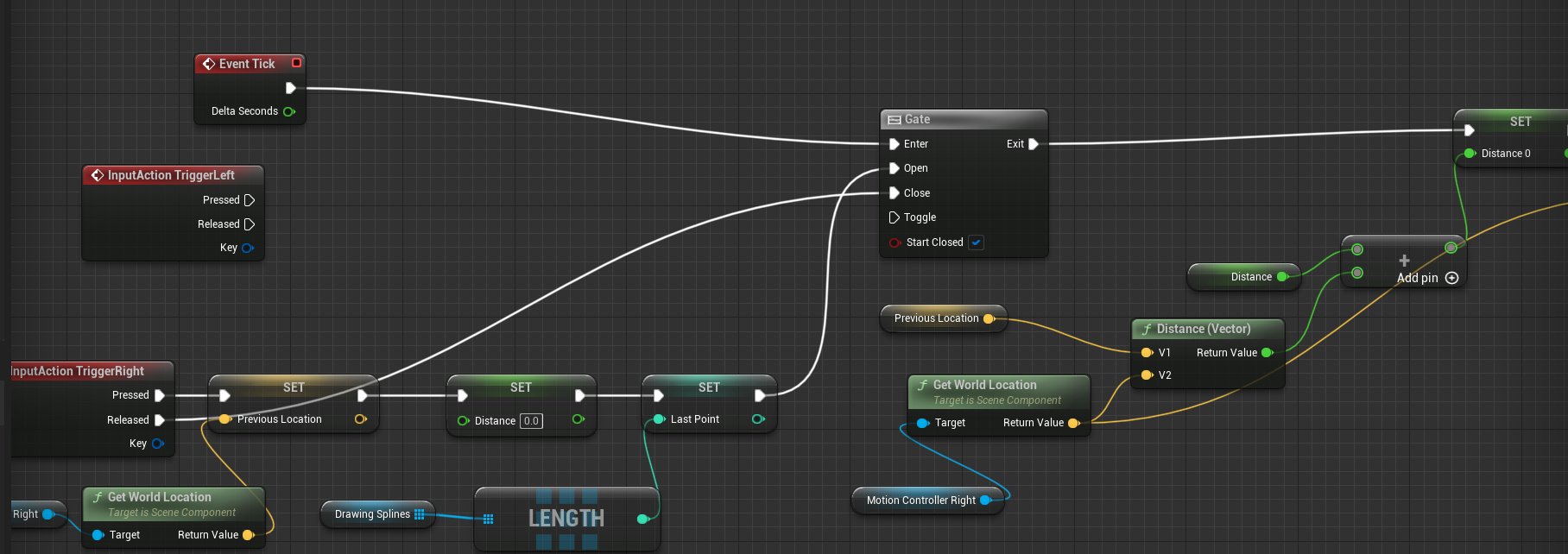Click the Start Closed boolean input pin

(x=895, y=242)
